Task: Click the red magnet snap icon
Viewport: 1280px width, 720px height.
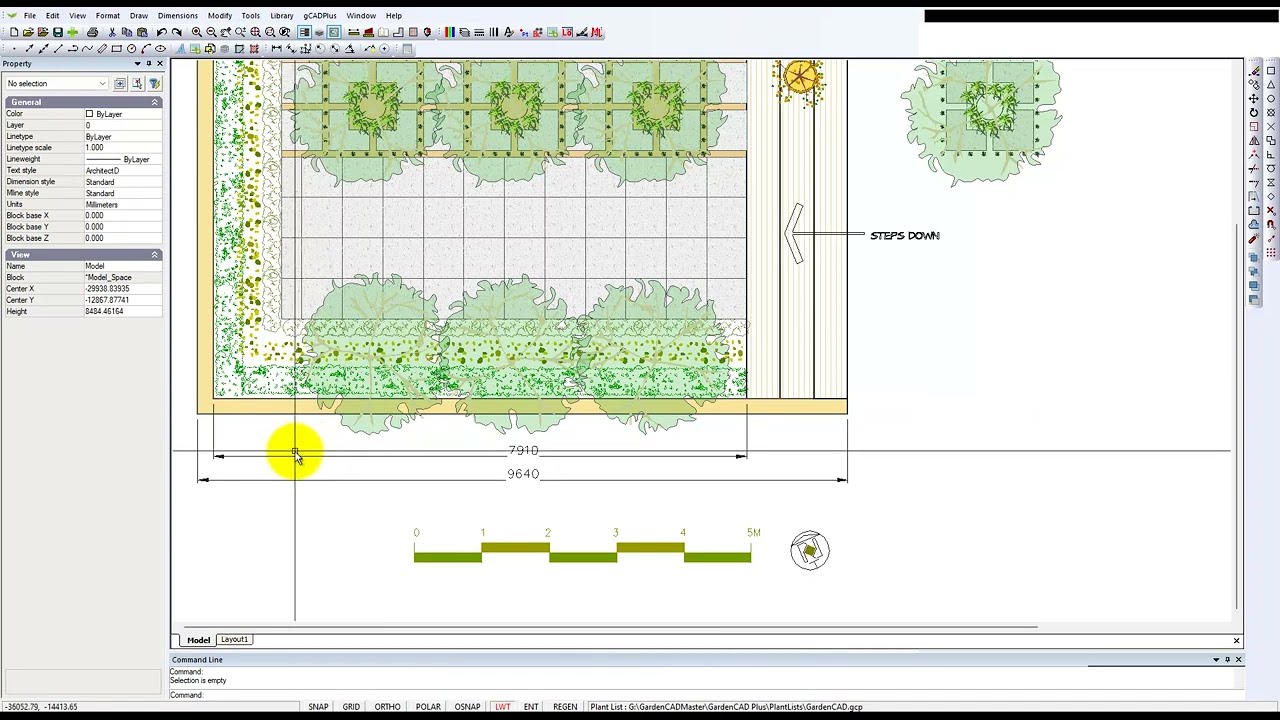Action: pos(1271,225)
